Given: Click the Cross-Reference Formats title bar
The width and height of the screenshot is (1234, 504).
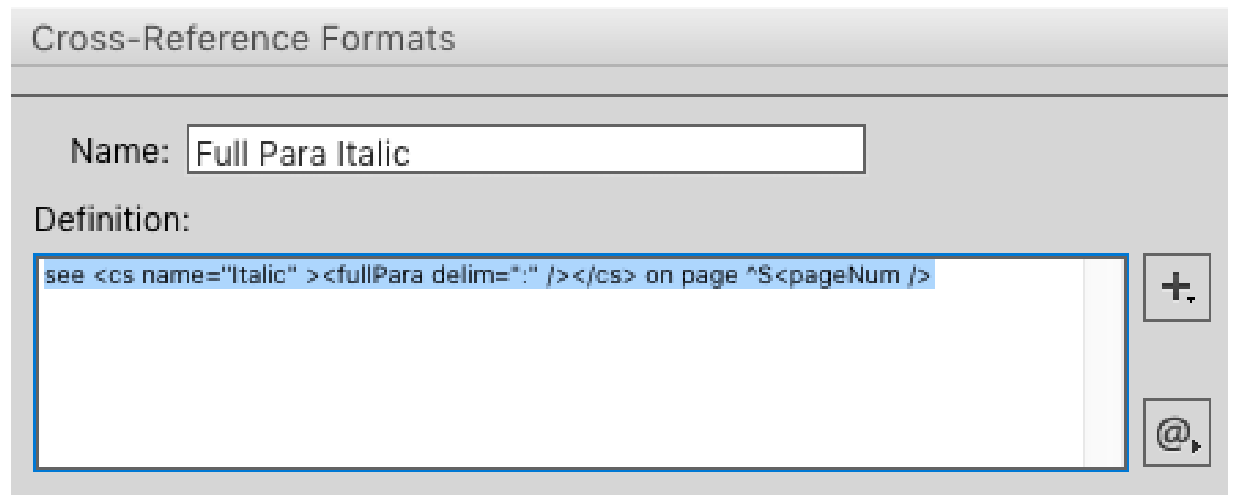Looking at the screenshot, I should coord(244,39).
